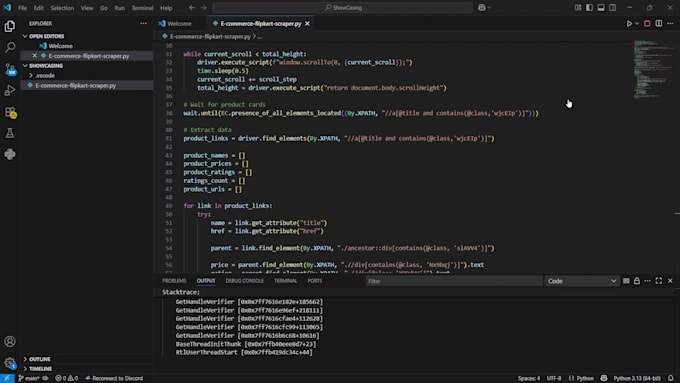Viewport: 680px width, 383px height.
Task: Open the Run and Debug view
Action: [x=10, y=90]
